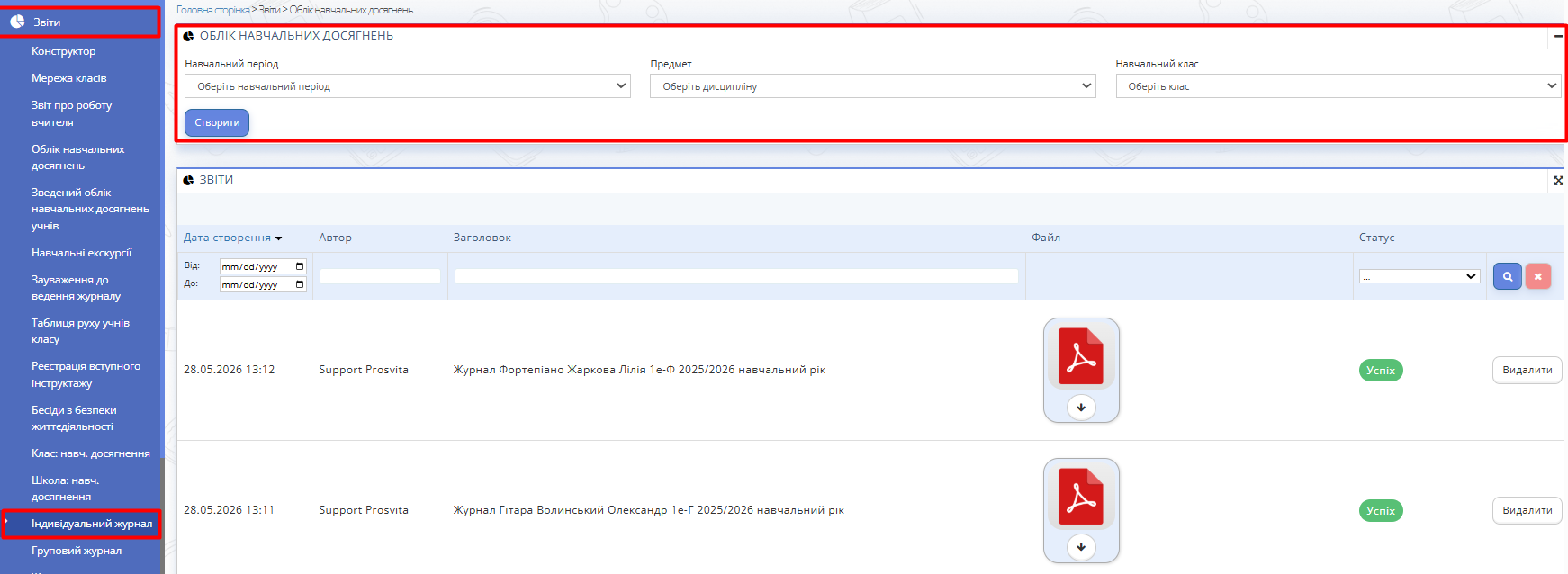
Task: Open Клас: навч. досягнення item
Action: pyautogui.click(x=91, y=453)
